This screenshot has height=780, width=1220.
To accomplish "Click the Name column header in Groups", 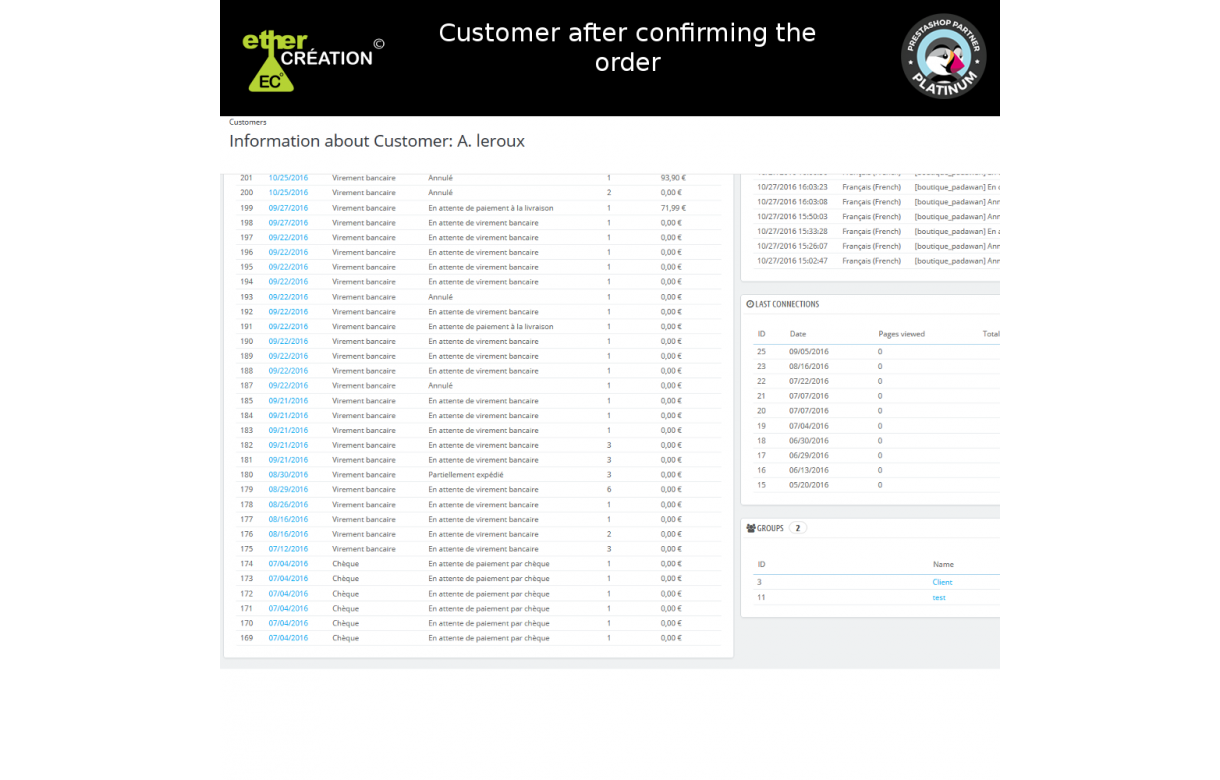I will [x=943, y=564].
